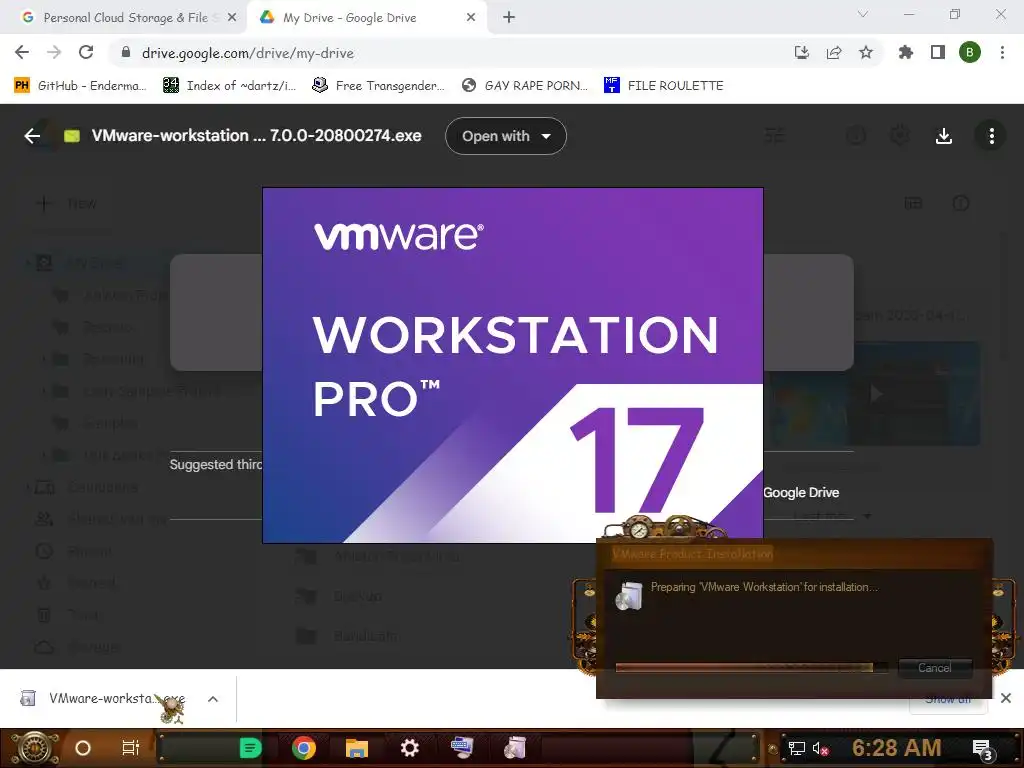Open the notification center icon
This screenshot has width=1024, height=768.
(x=982, y=749)
